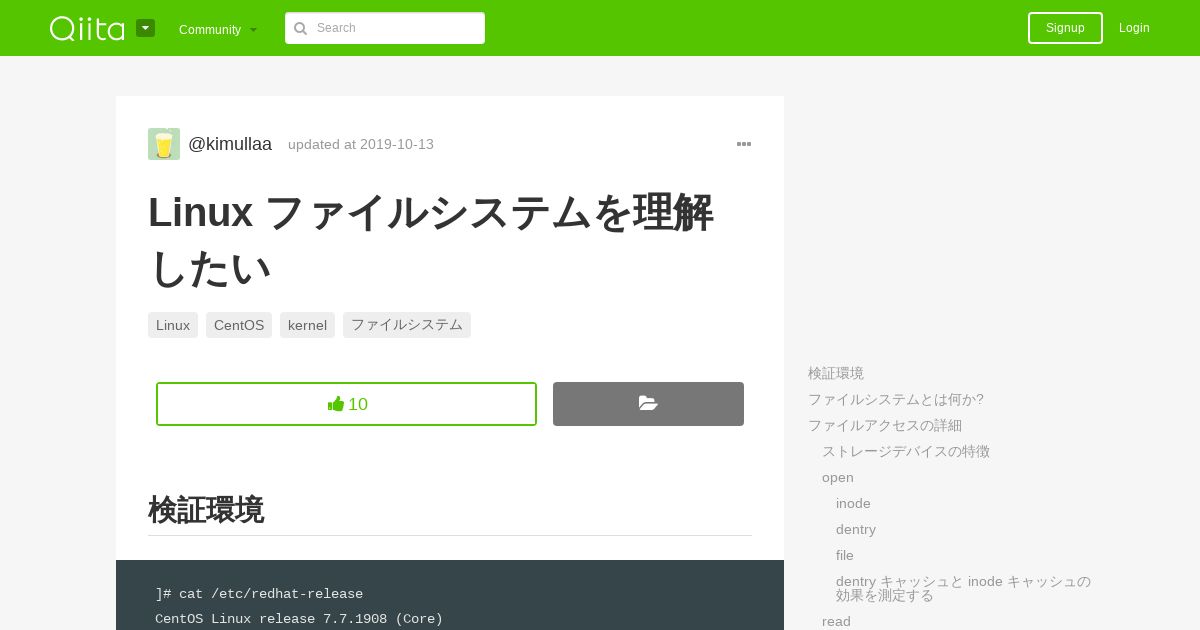Open the Community menu
Viewport: 1200px width, 630px height.
tap(218, 29)
